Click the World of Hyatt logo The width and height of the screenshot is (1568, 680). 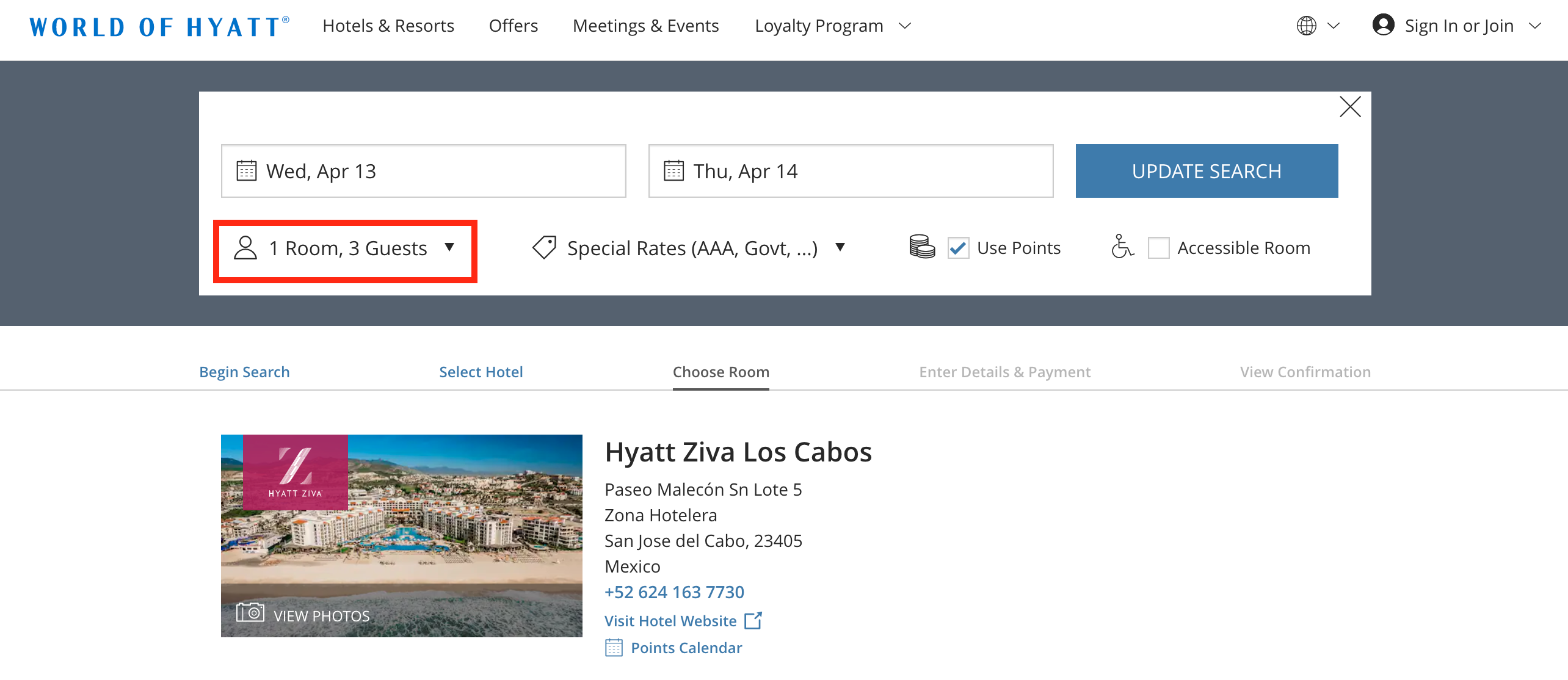159,26
